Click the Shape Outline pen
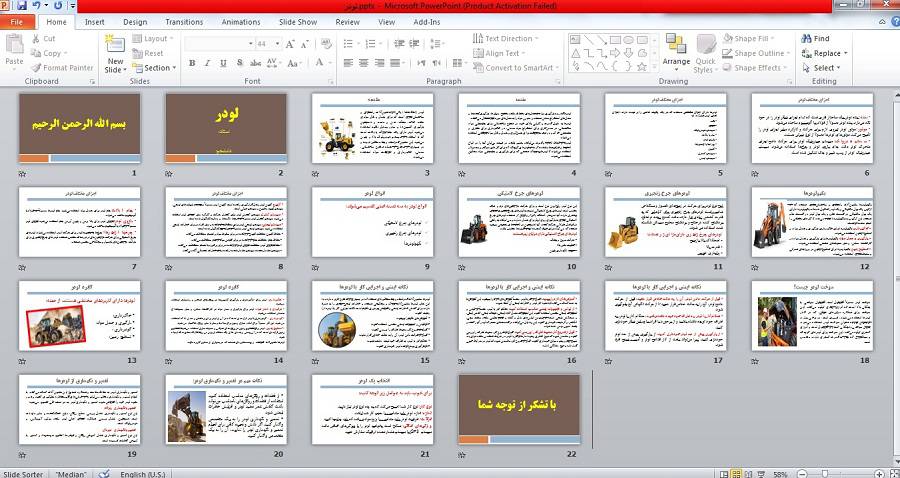This screenshot has width=900, height=478. 728,53
